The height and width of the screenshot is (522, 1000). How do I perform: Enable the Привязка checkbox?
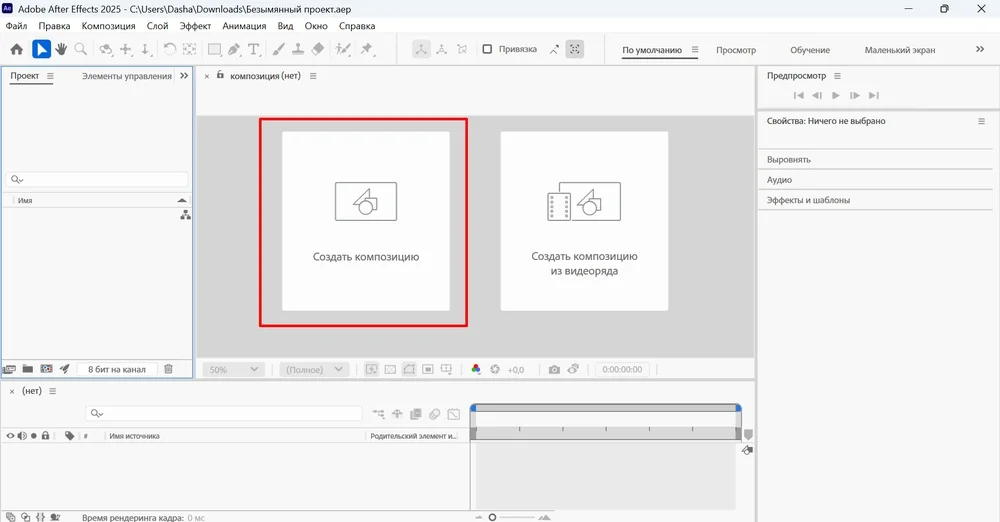[487, 49]
